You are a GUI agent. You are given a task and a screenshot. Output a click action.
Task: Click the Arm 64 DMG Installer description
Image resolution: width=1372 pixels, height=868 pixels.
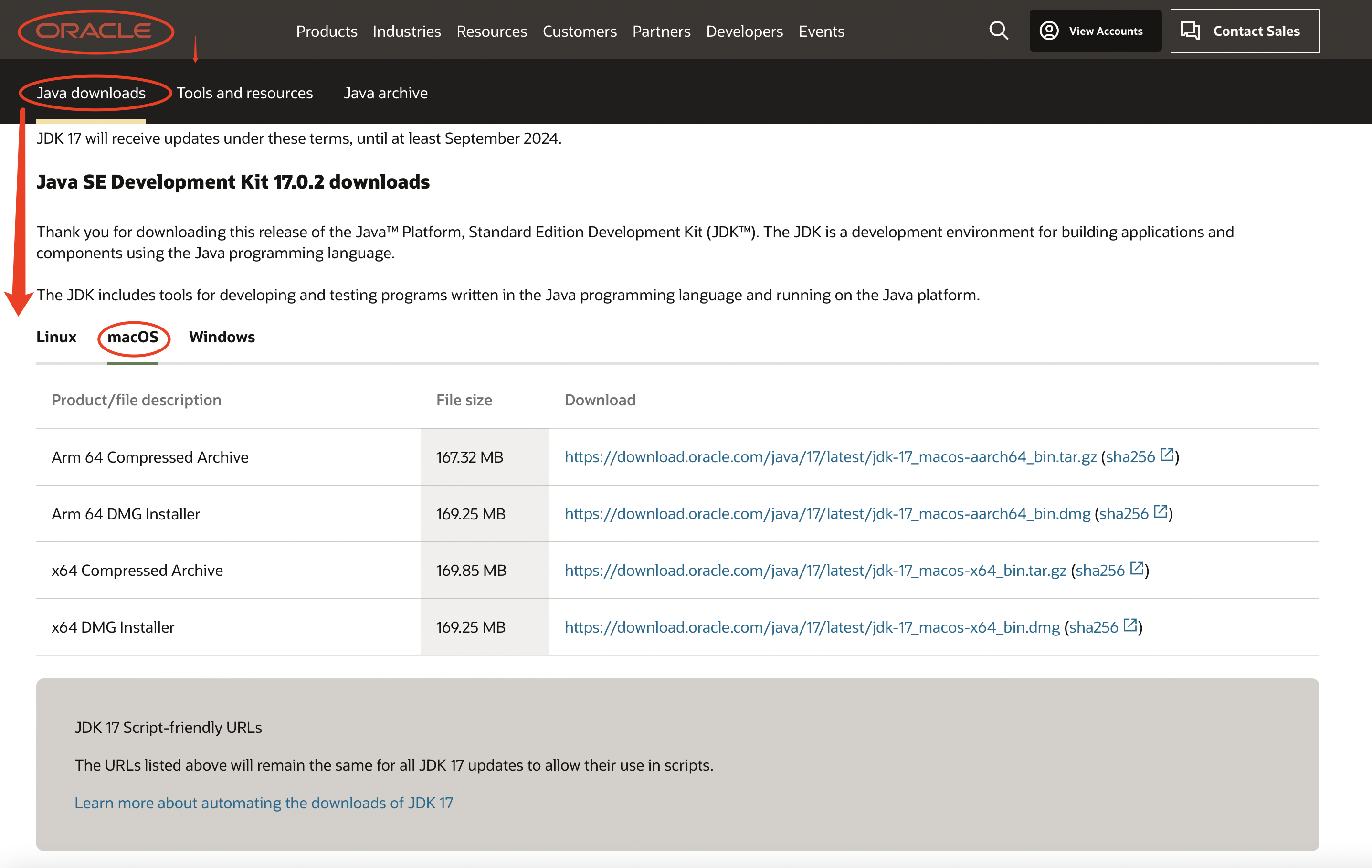126,514
